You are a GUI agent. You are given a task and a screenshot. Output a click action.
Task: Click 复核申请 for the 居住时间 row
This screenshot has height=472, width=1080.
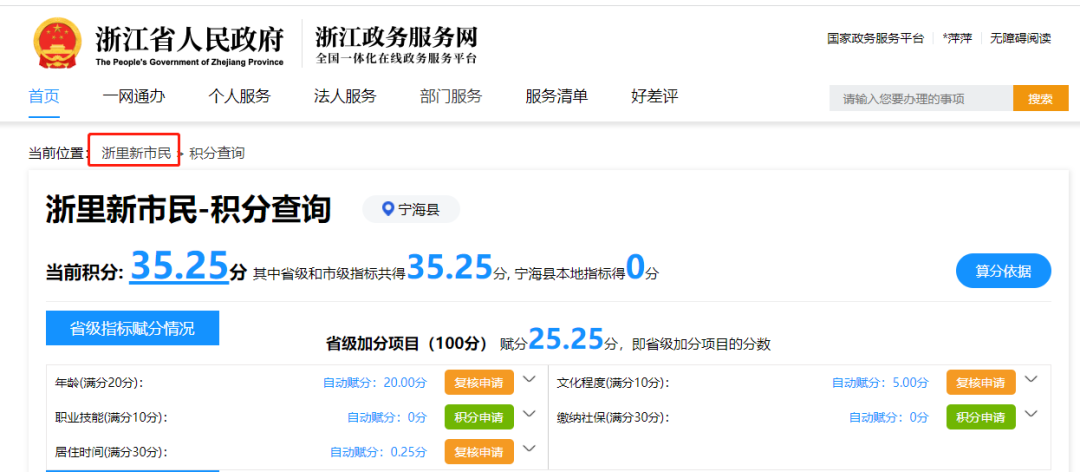[479, 452]
